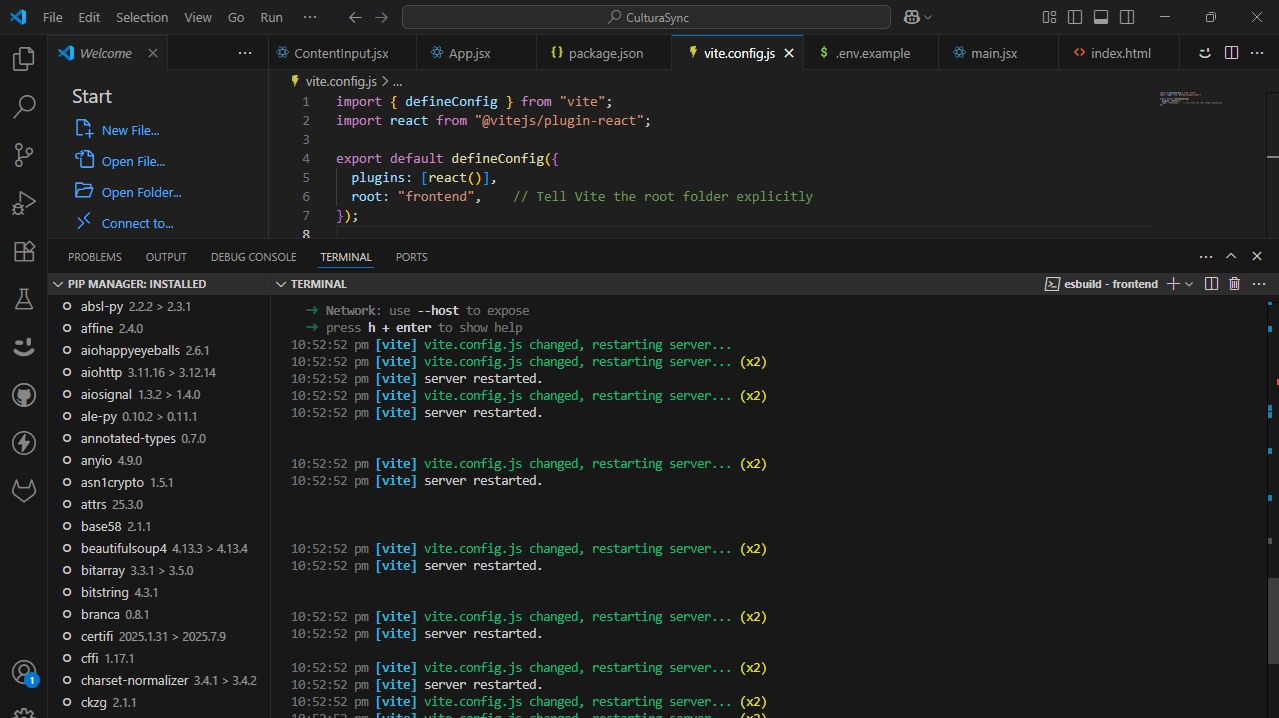Open the new terminal launch profile dropdown

(1189, 284)
